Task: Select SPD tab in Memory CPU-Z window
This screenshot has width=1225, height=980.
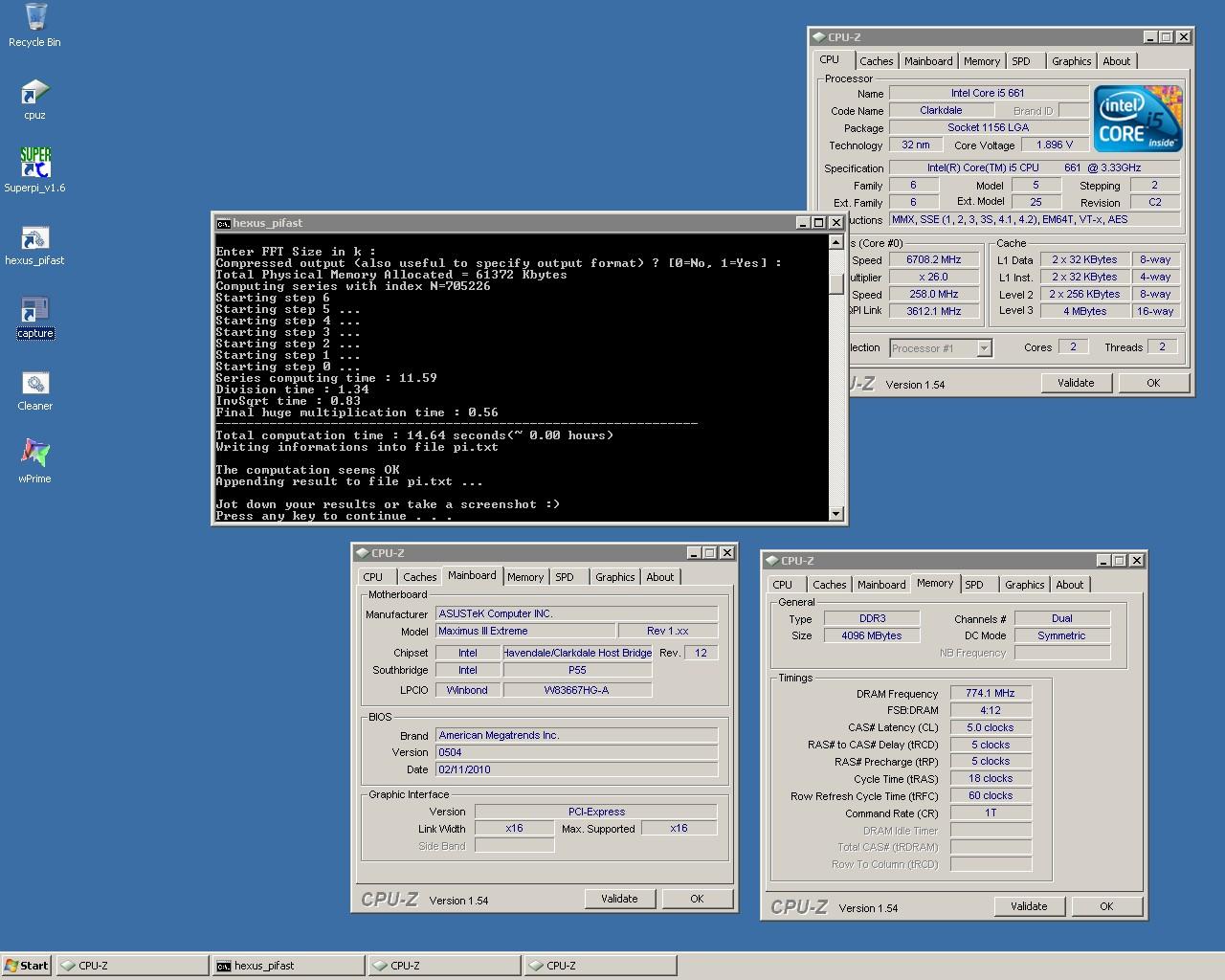Action: (974, 585)
